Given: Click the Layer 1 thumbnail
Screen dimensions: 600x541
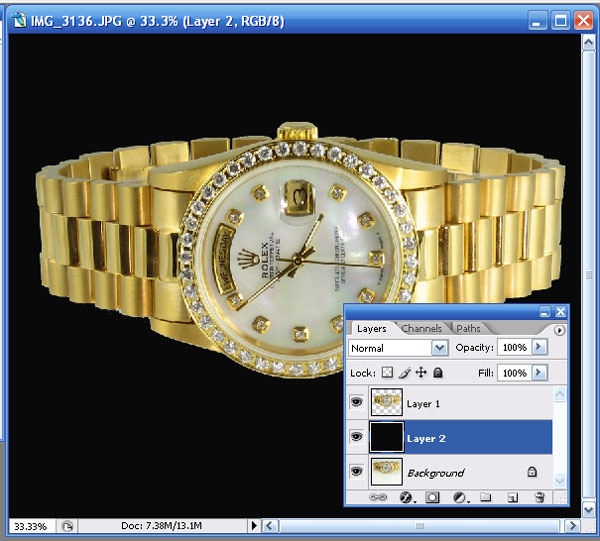Looking at the screenshot, I should (386, 402).
